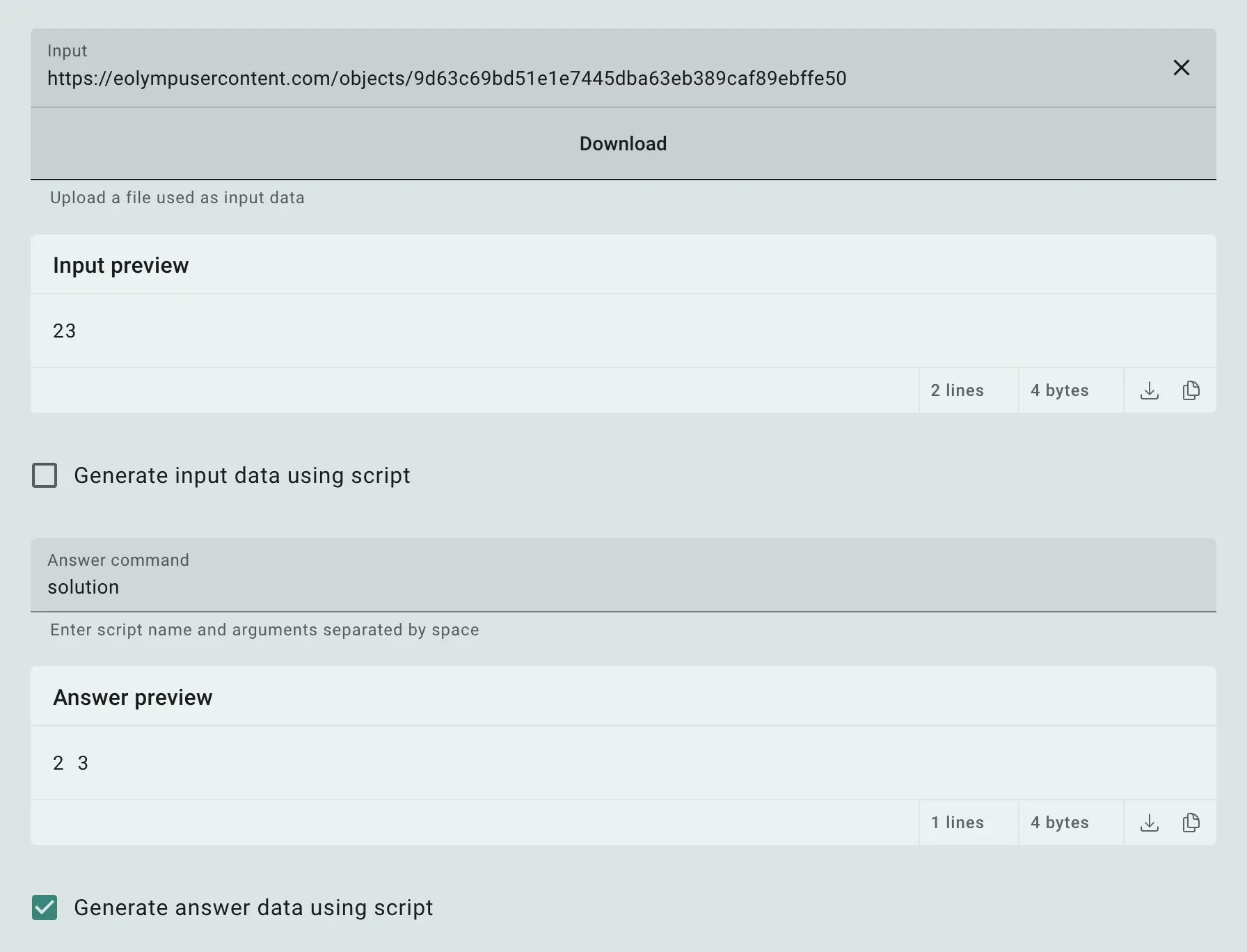The width and height of the screenshot is (1247, 952).
Task: Click the 'Enter script name and arguments' helper text
Action: [264, 630]
